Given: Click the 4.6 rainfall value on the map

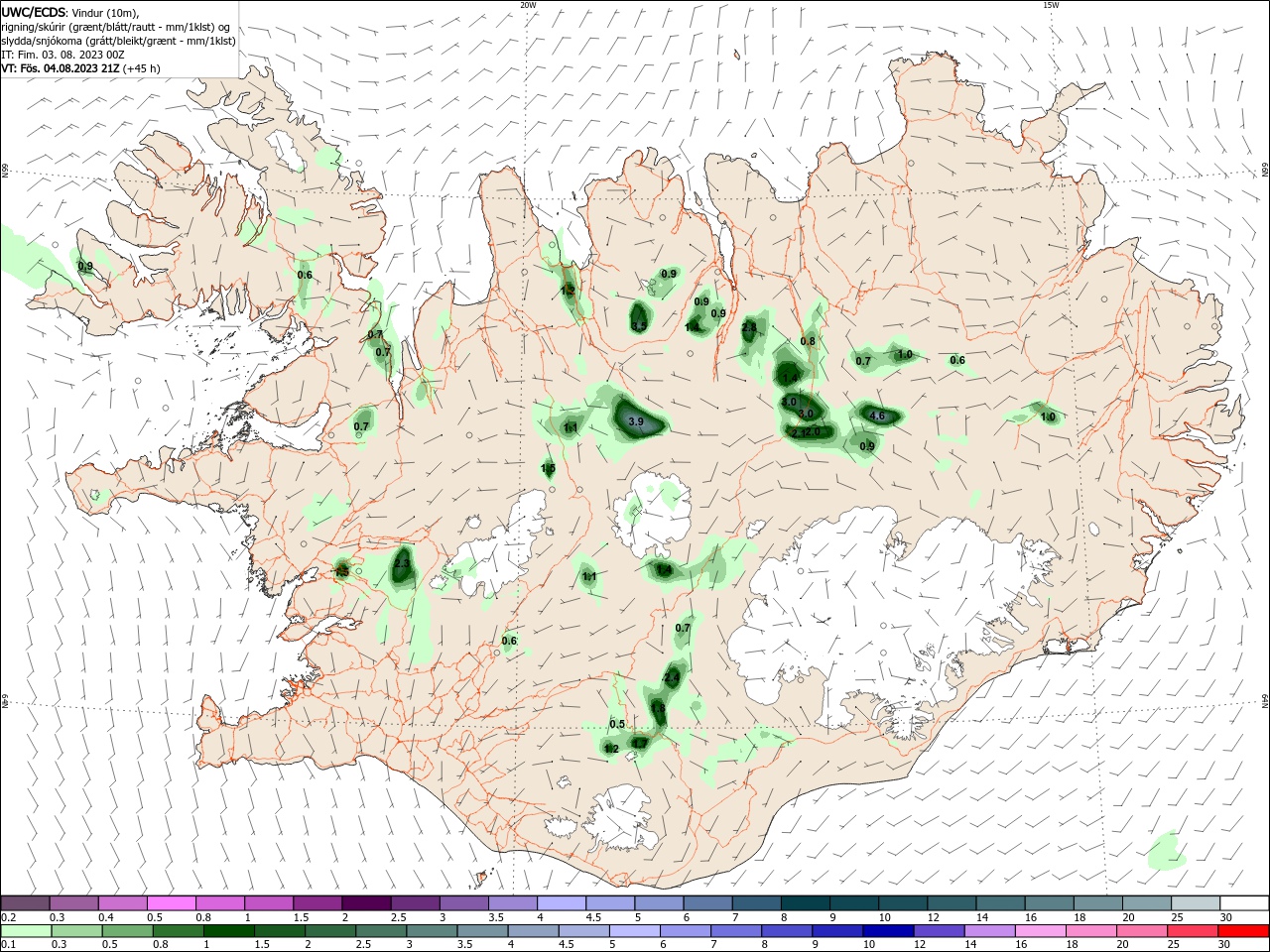Looking at the screenshot, I should [876, 416].
